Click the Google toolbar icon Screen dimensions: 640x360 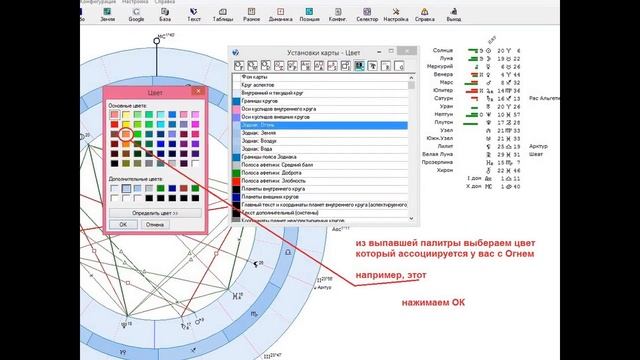136,14
